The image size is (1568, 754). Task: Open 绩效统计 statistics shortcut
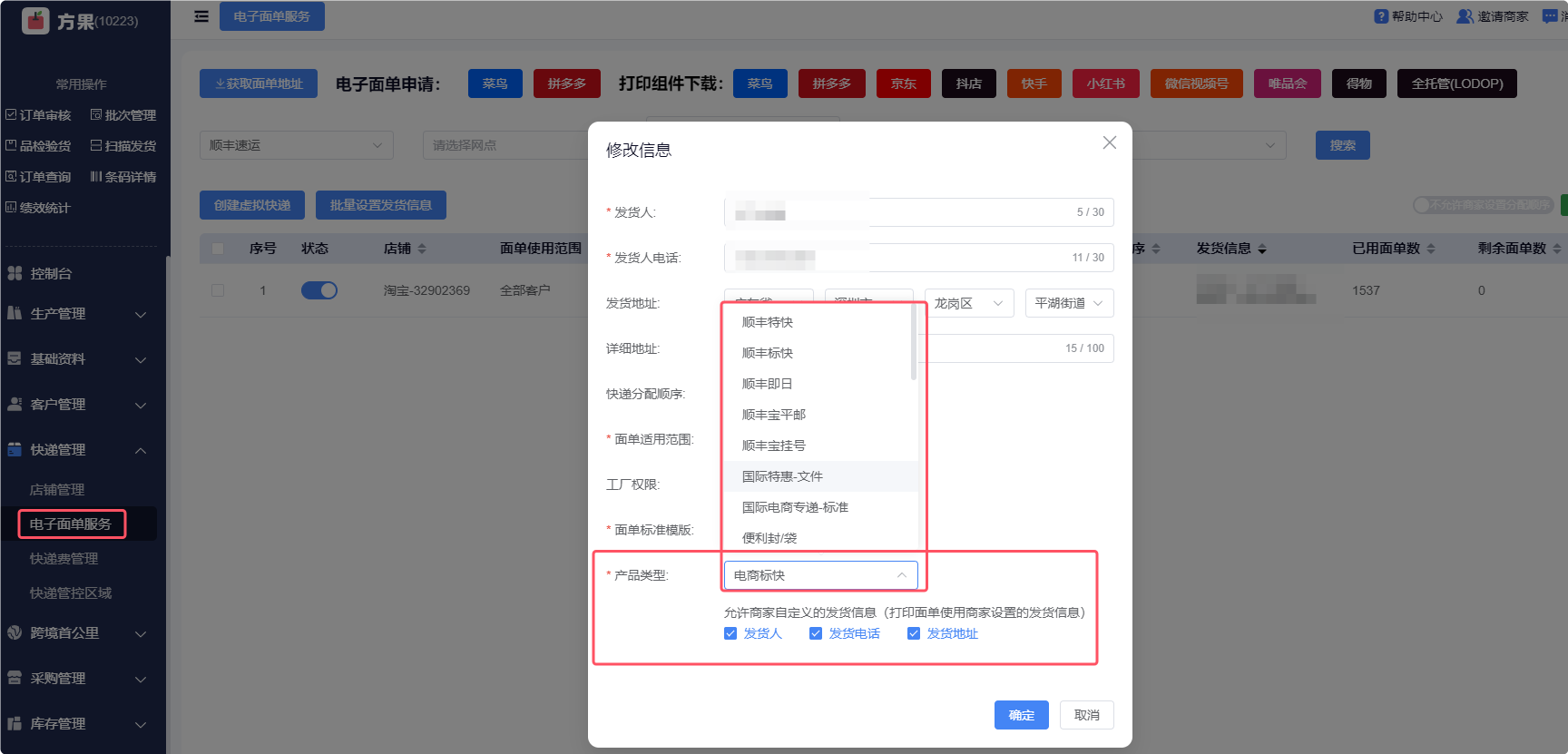(x=11, y=208)
